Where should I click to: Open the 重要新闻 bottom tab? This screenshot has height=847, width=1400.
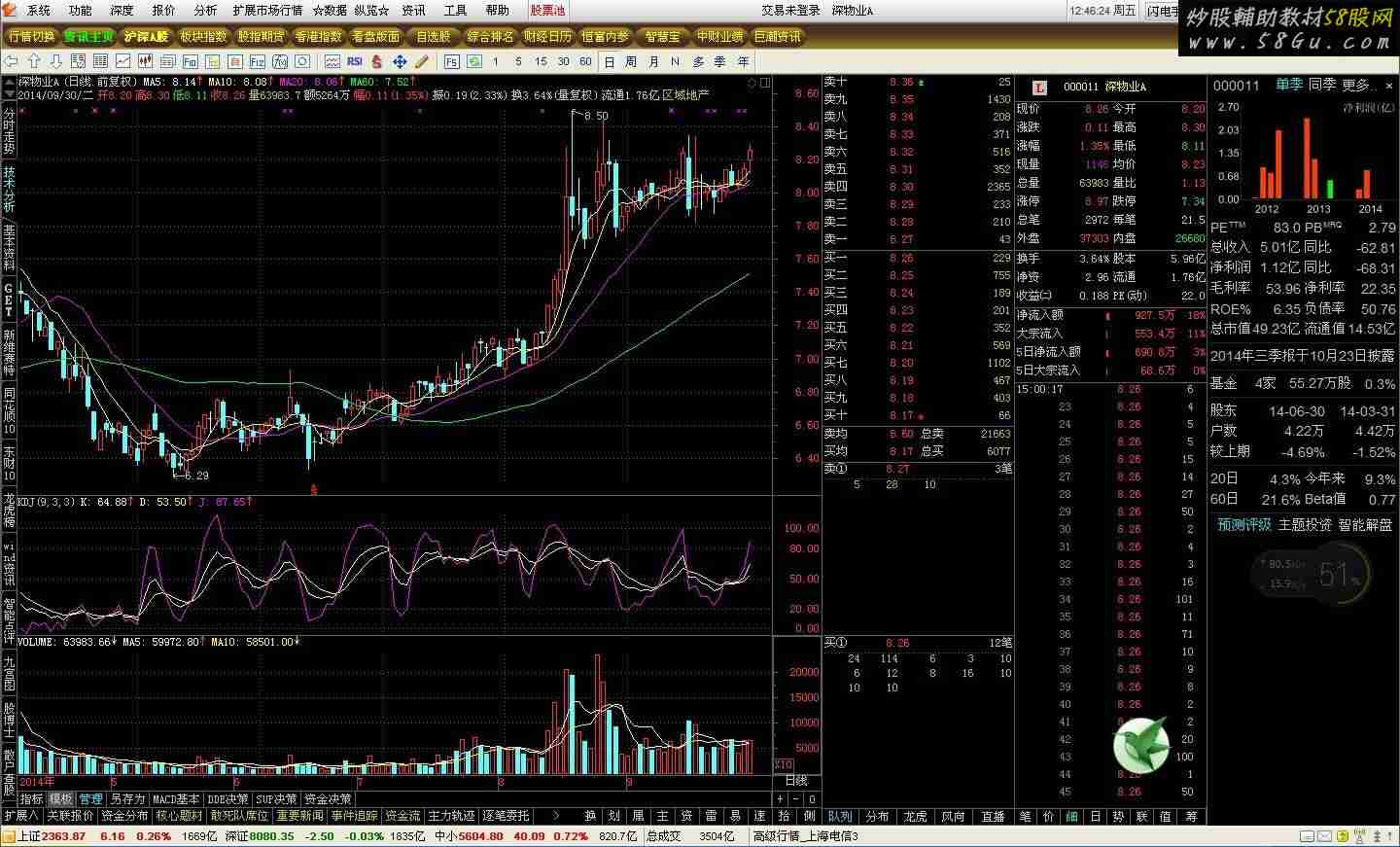pos(299,816)
